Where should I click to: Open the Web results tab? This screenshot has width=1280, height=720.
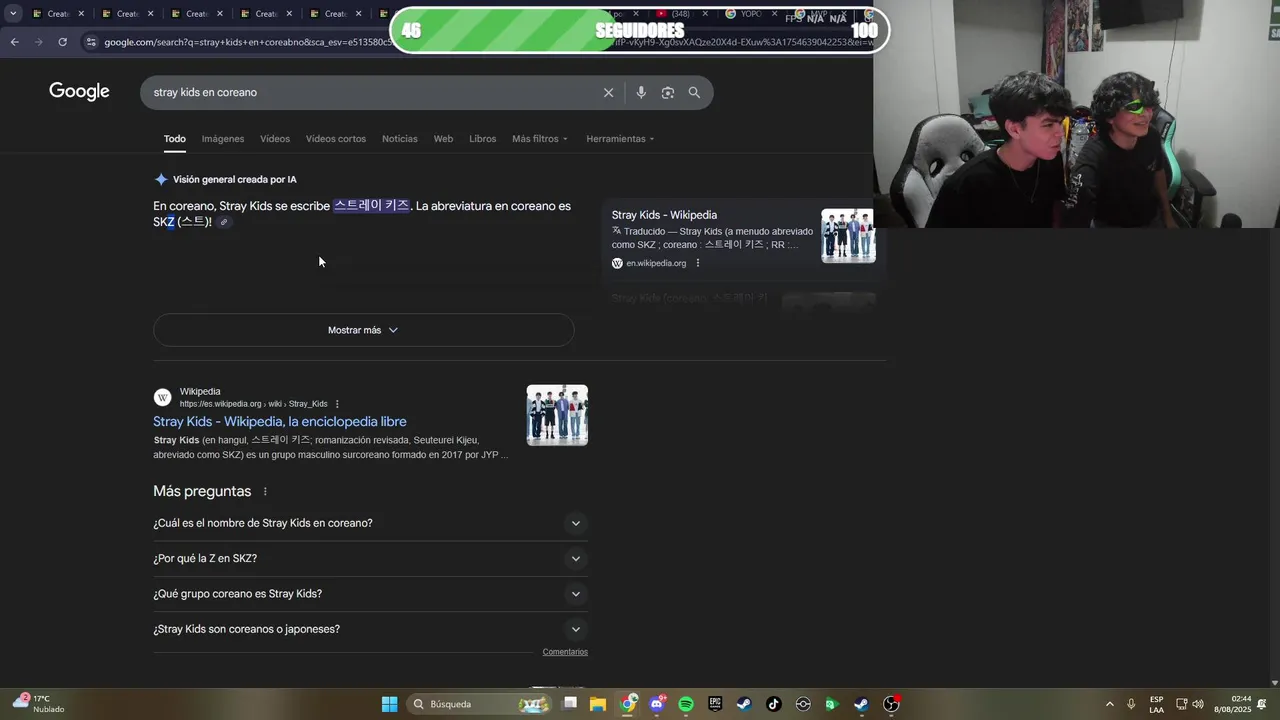pyautogui.click(x=443, y=139)
